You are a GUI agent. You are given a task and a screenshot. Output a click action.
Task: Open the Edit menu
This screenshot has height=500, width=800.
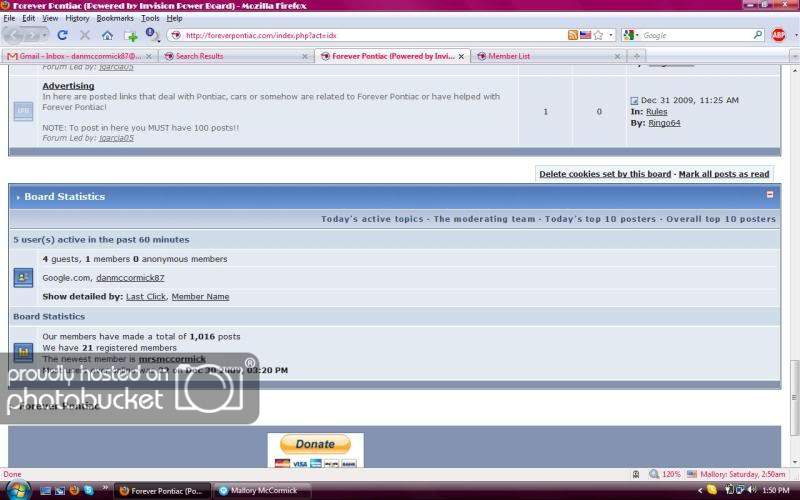(29, 18)
